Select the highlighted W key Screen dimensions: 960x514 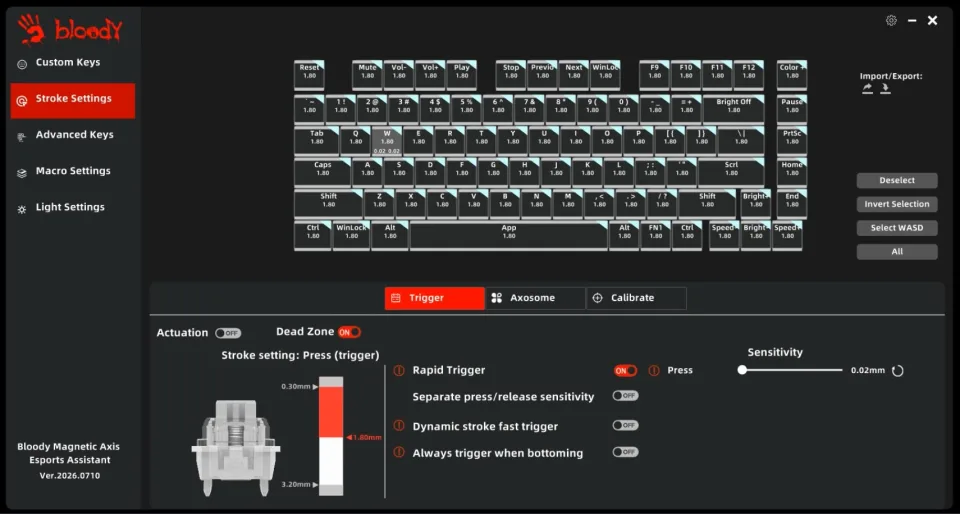[x=387, y=141]
